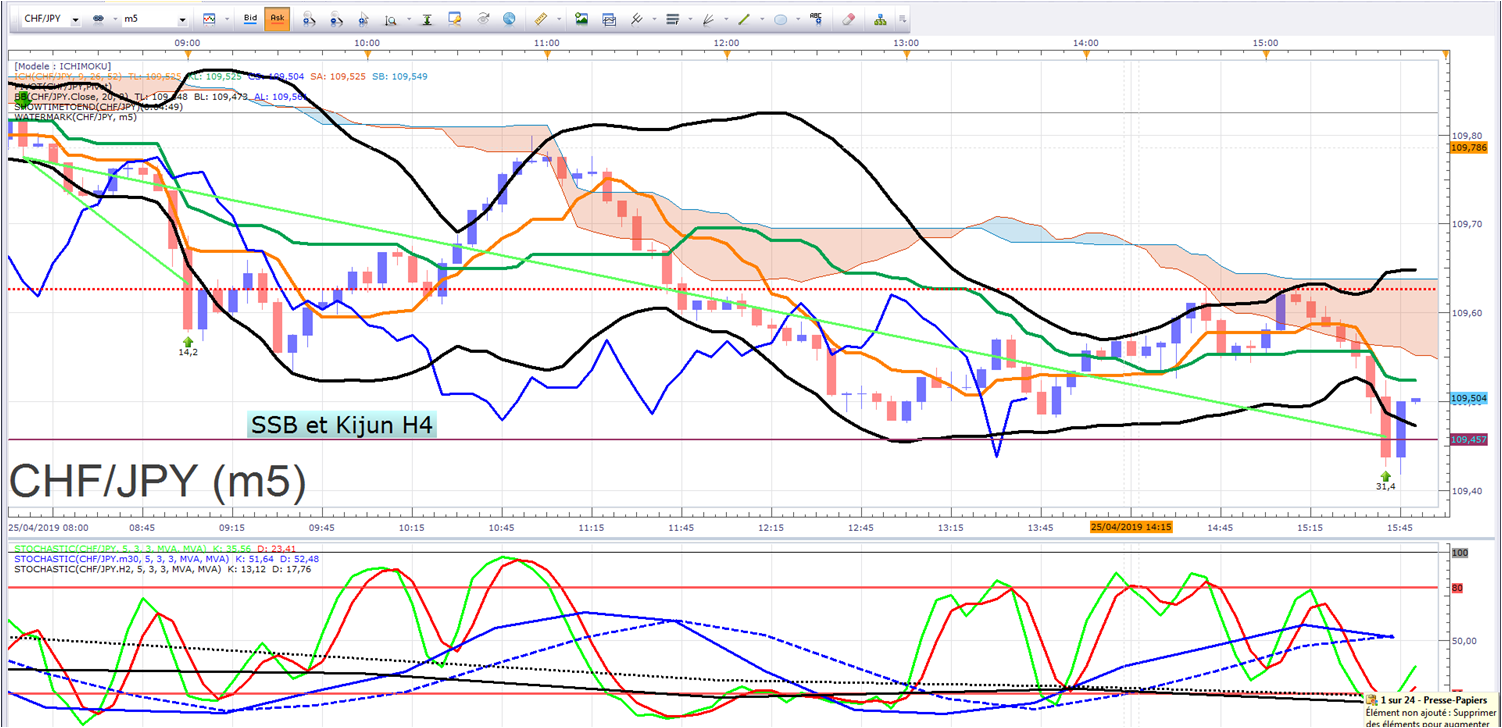Expand the horizontal lines dropdown arrow
Screen dimensions: 1502x728
coord(688,19)
